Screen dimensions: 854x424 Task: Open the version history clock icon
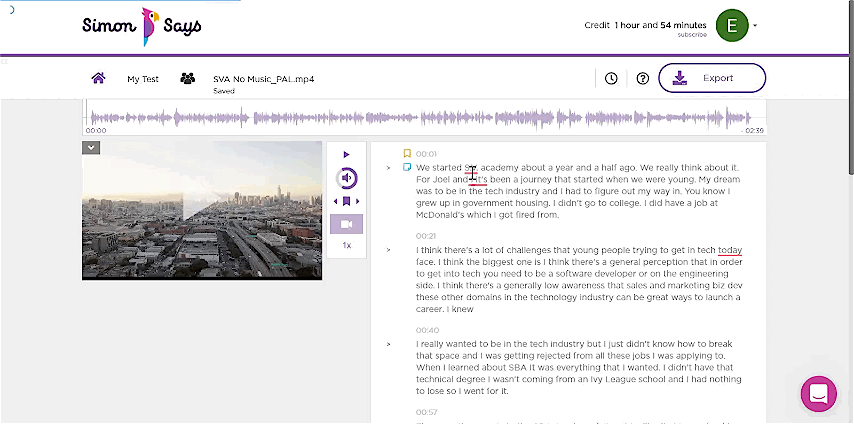click(x=611, y=78)
